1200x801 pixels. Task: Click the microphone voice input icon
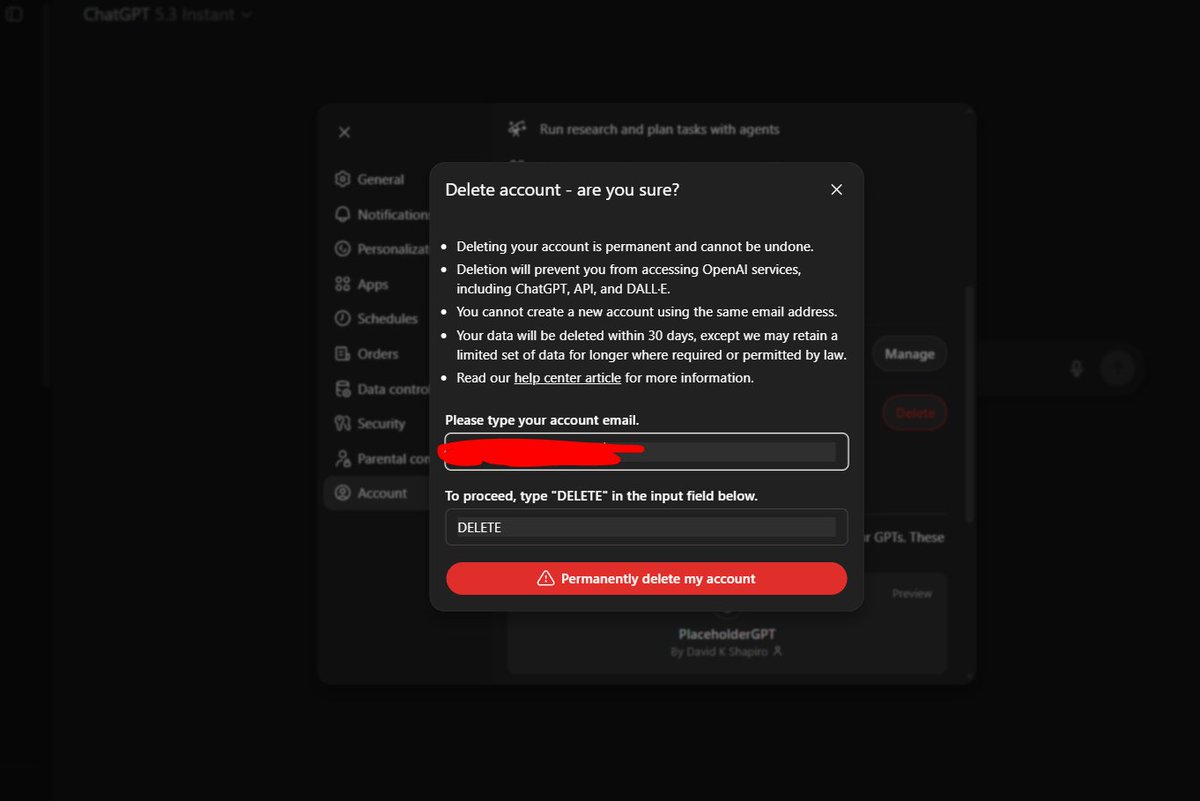coord(1077,369)
